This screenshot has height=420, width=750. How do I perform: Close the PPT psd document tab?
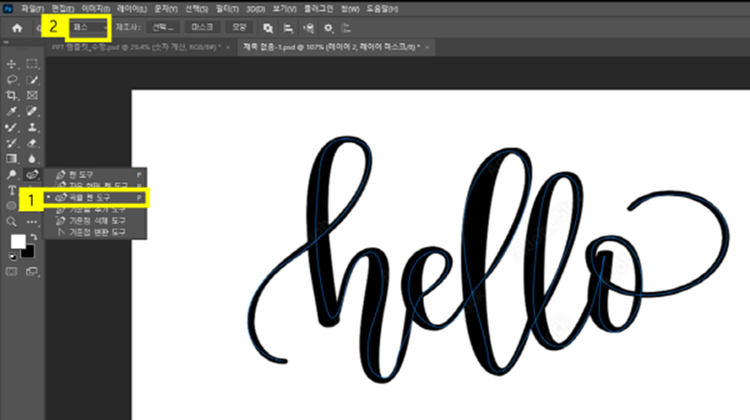[228, 47]
